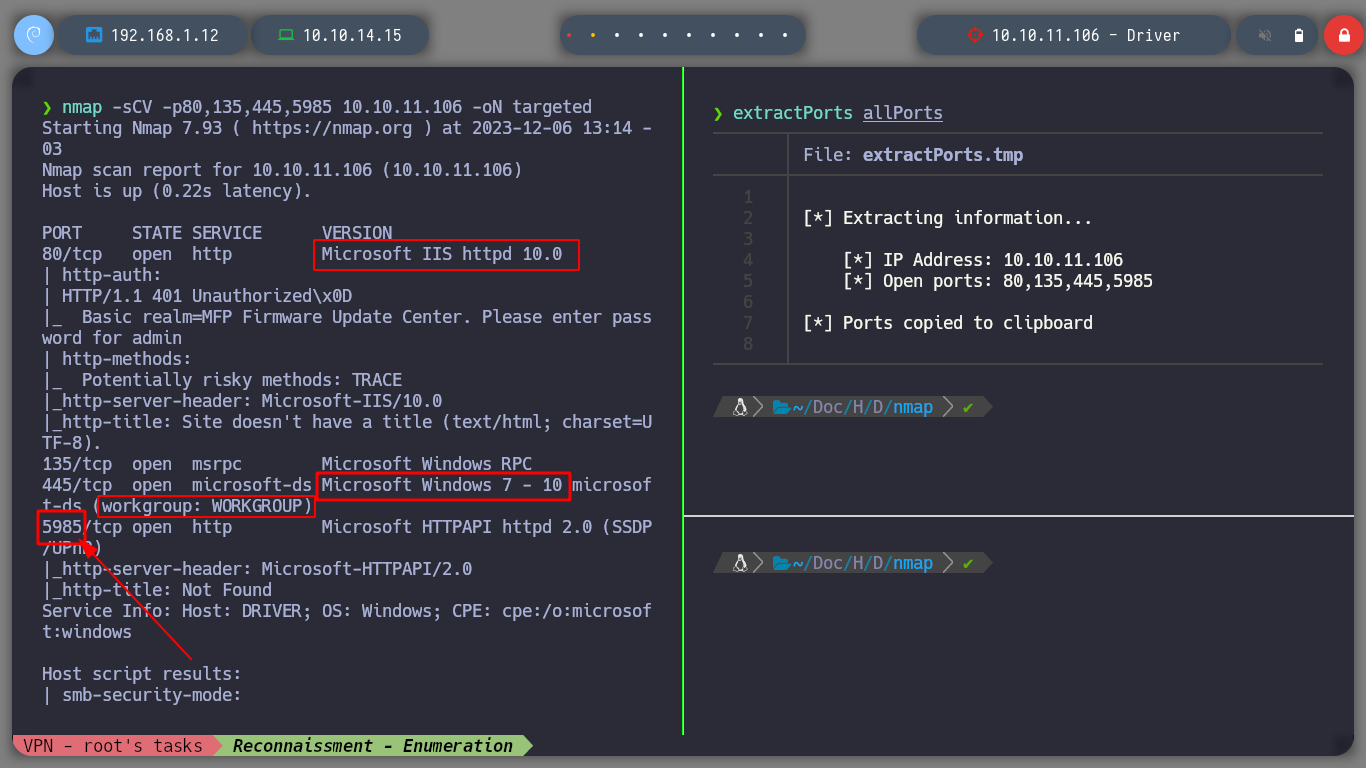The image size is (1366, 768).
Task: Open the red lock power button
Action: [1343, 35]
